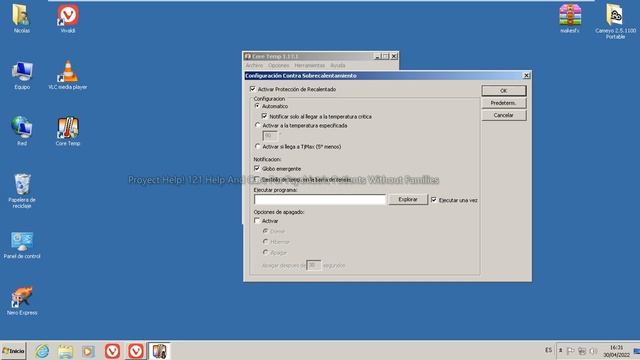This screenshot has width=640, height=360.
Task: Click the Cancelar button
Action: point(504,115)
